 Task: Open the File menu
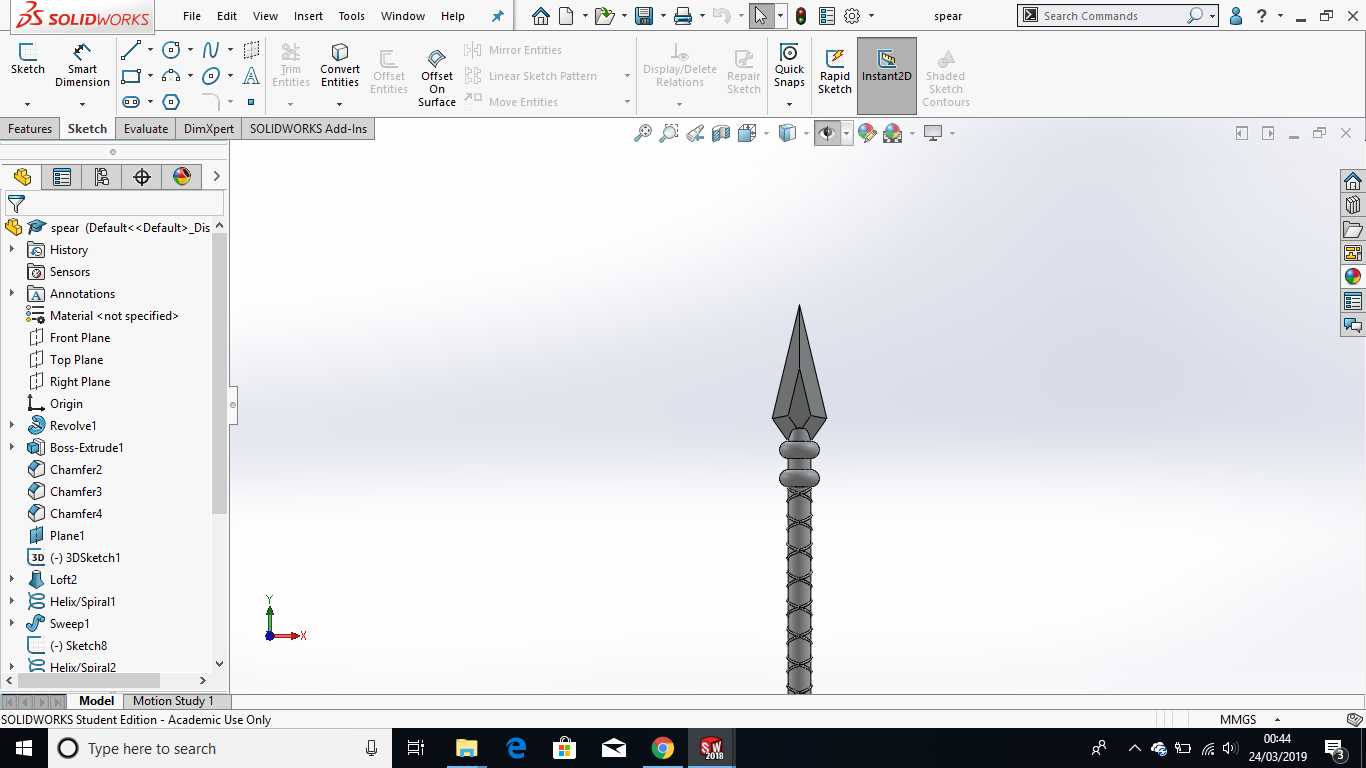click(192, 16)
